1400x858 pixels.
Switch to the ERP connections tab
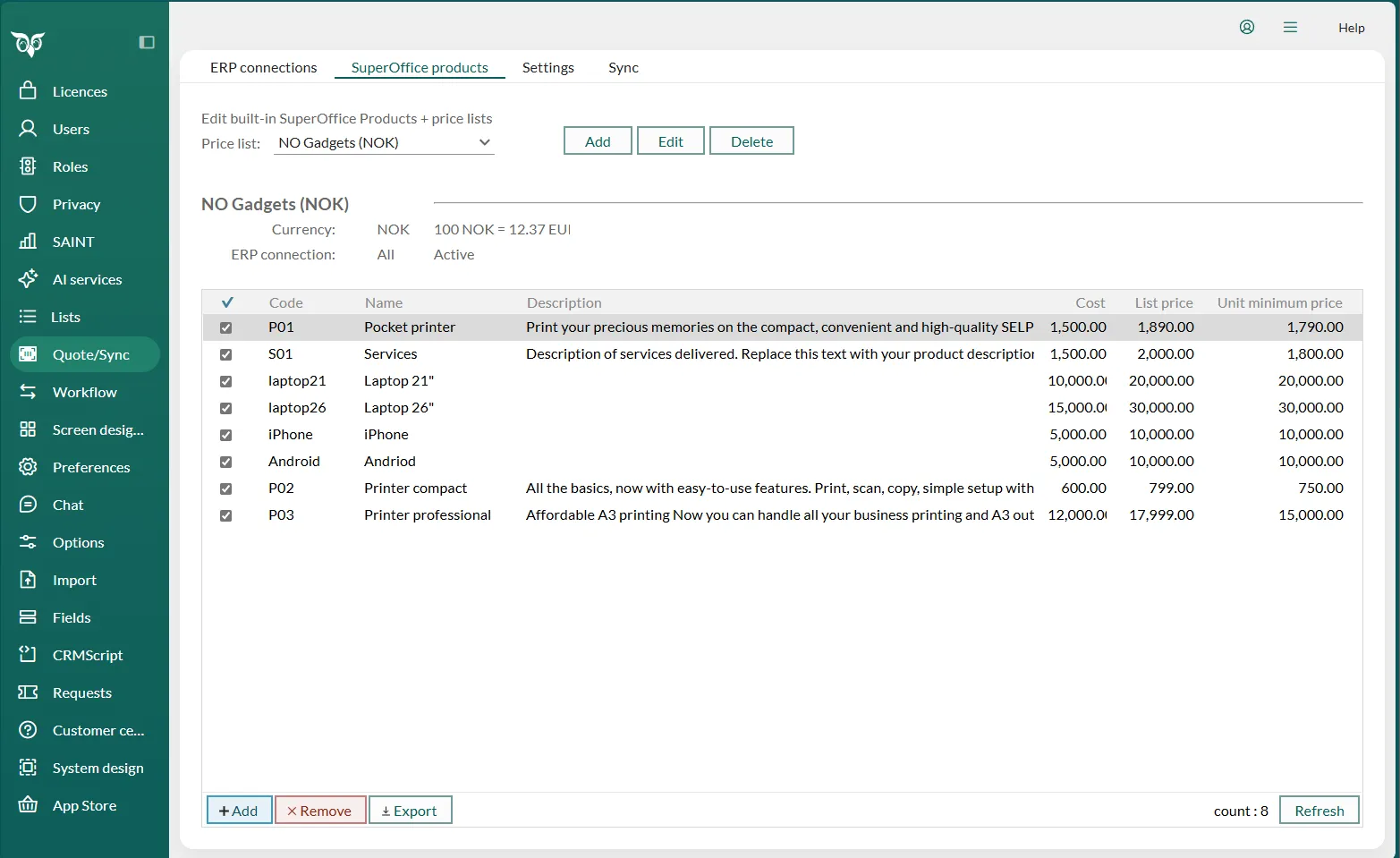coord(263,67)
